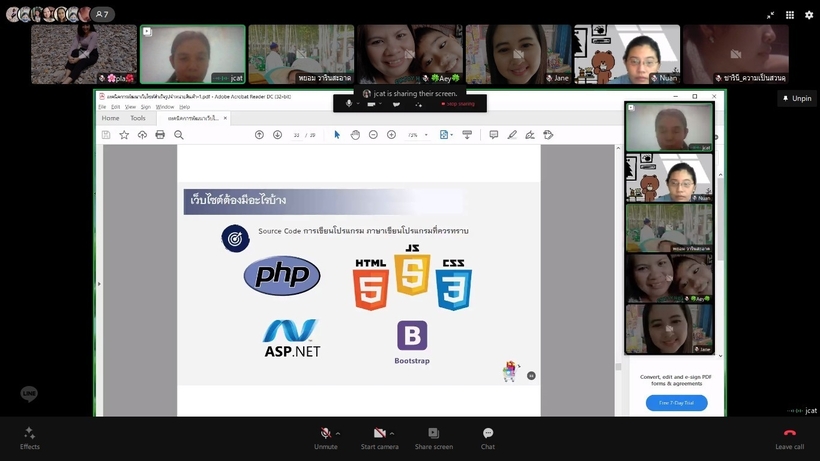Toggle microphone in the screen sharing bar
This screenshot has width=820, height=461.
349,103
